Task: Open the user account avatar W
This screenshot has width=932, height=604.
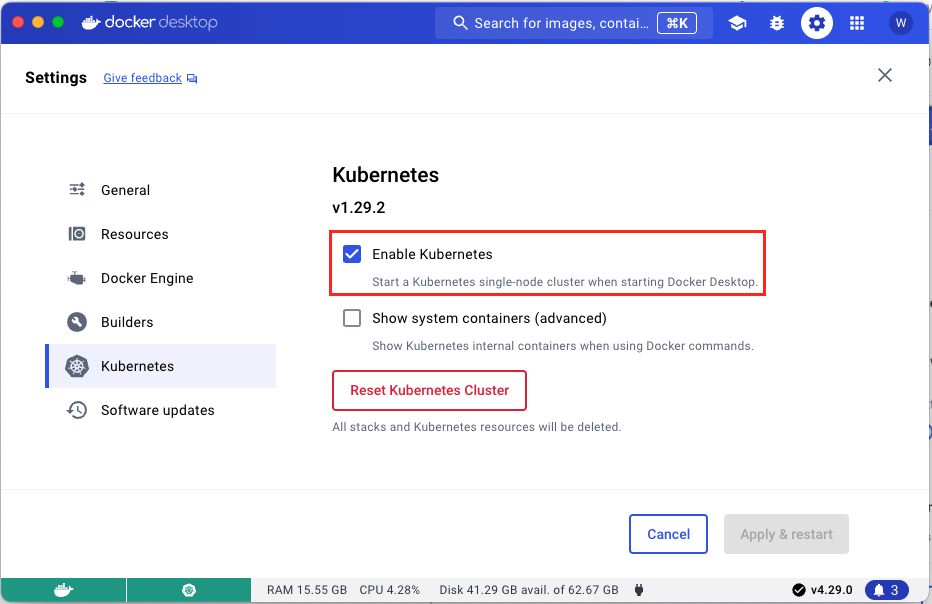Action: pyautogui.click(x=900, y=23)
